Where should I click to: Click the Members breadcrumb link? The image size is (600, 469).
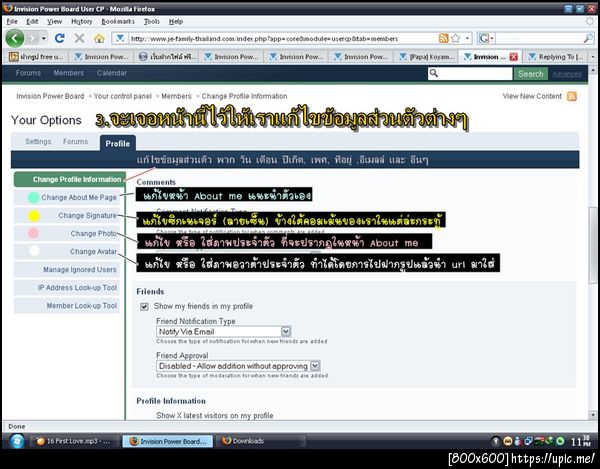(x=176, y=96)
